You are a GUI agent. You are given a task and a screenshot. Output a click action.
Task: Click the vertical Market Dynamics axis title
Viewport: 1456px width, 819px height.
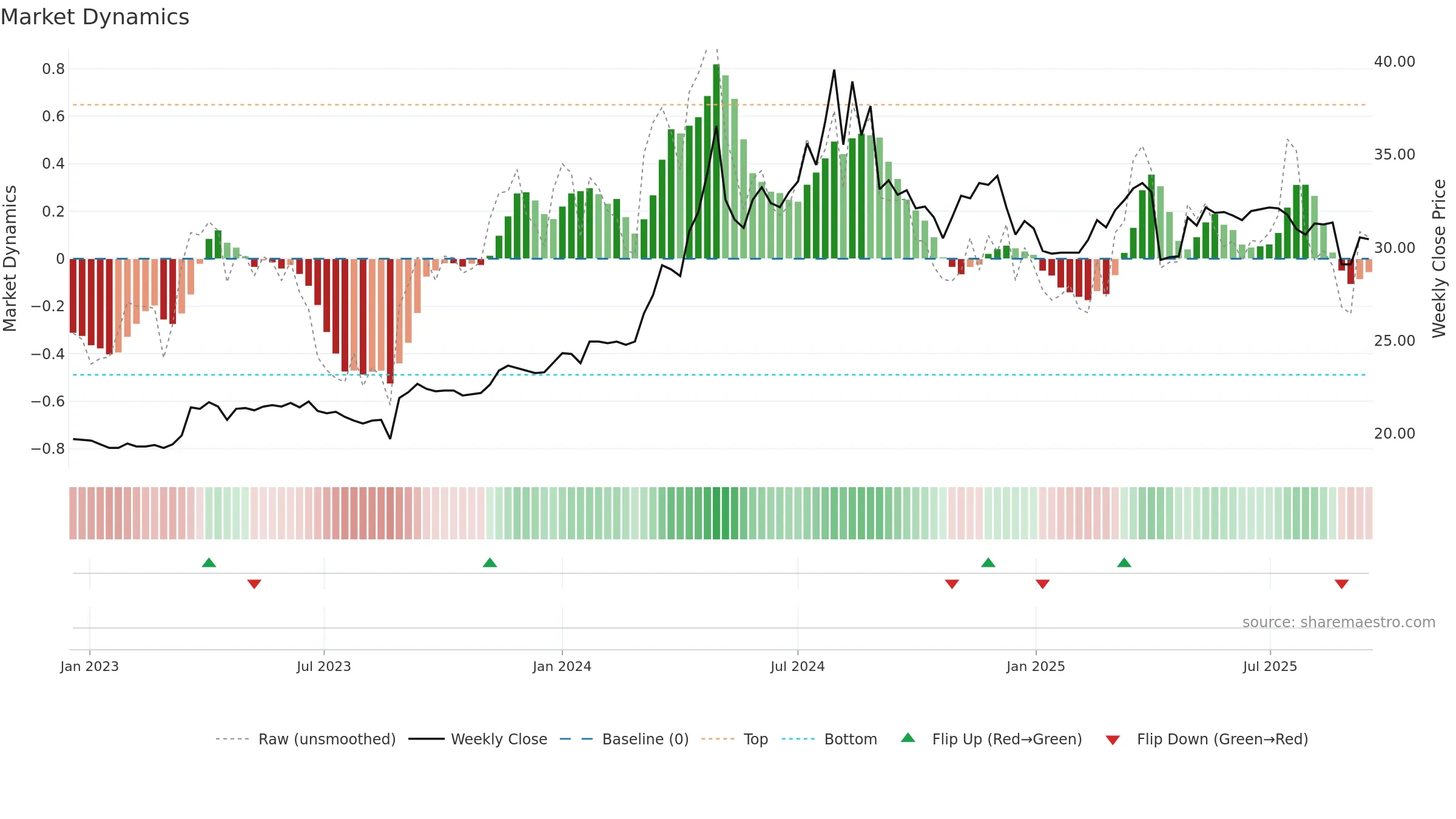(10, 258)
